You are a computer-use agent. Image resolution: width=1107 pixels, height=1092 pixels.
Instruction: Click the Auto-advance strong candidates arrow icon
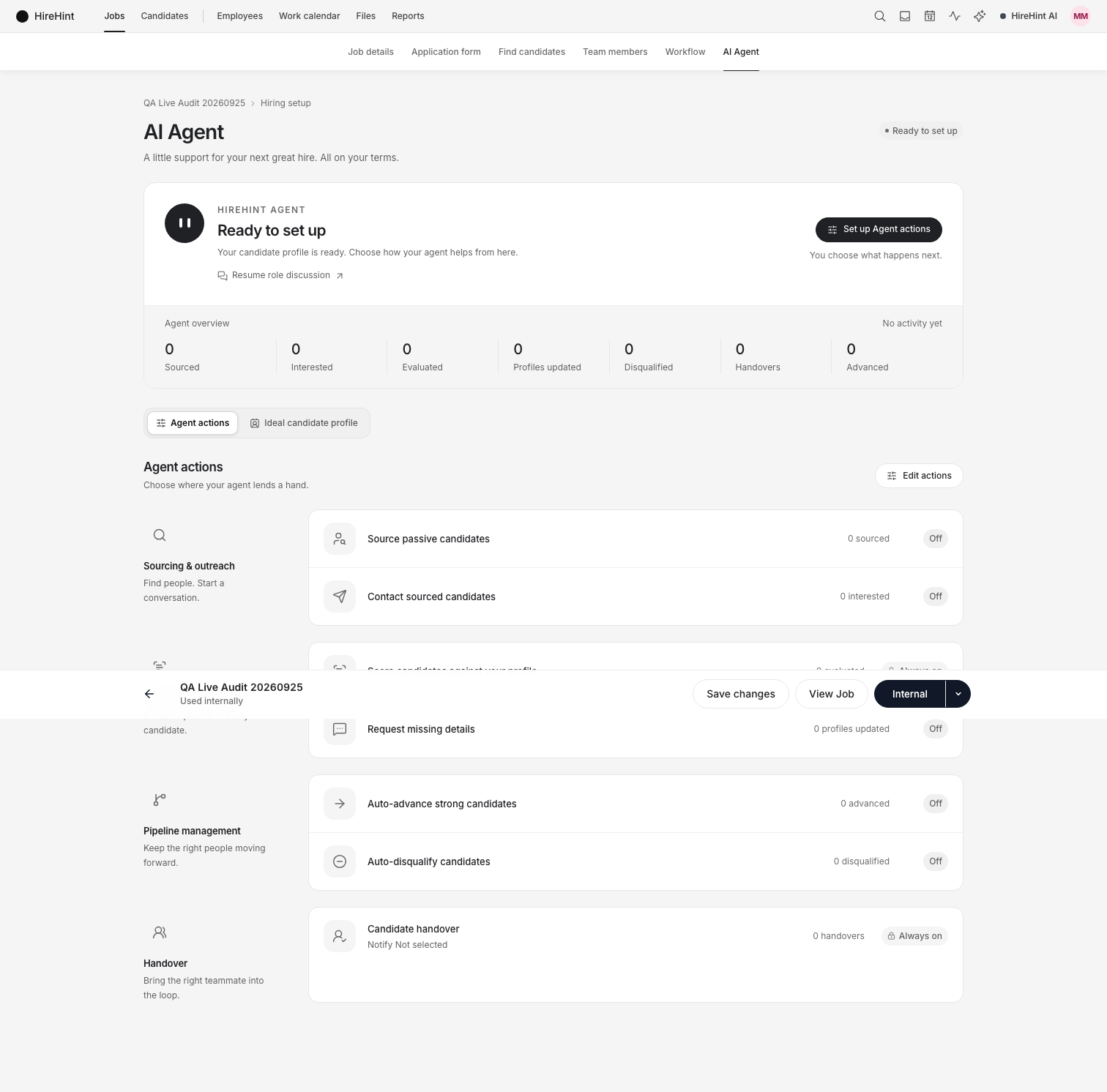pos(340,804)
